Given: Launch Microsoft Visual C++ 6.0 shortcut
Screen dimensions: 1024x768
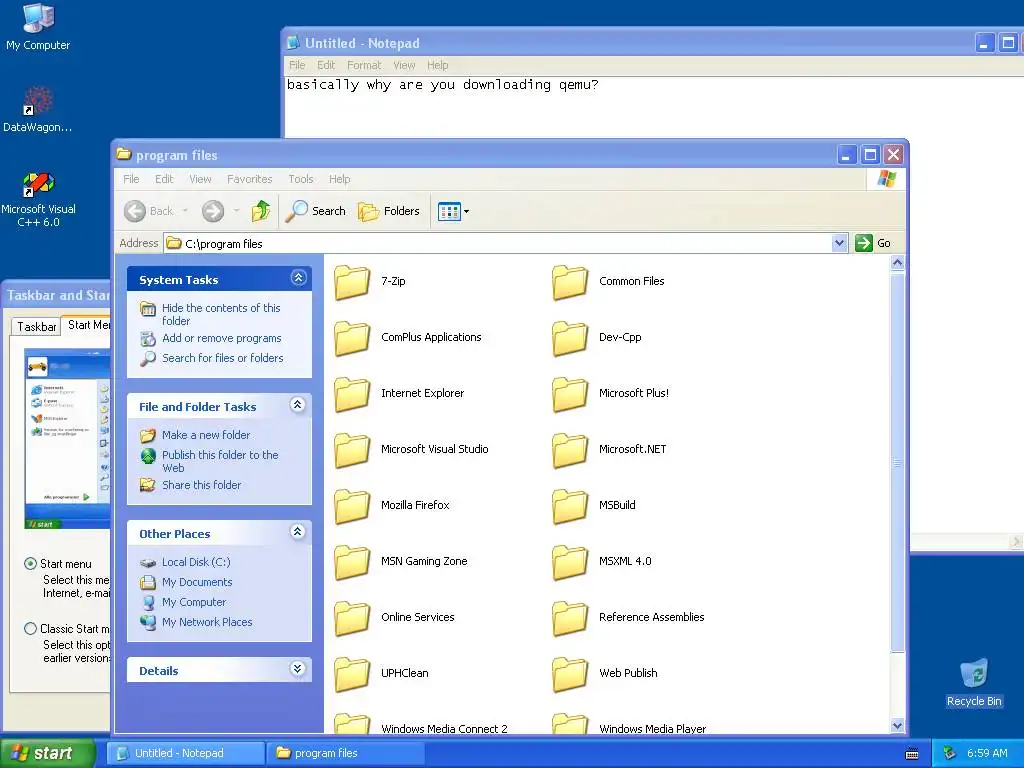Looking at the screenshot, I should point(38,199).
